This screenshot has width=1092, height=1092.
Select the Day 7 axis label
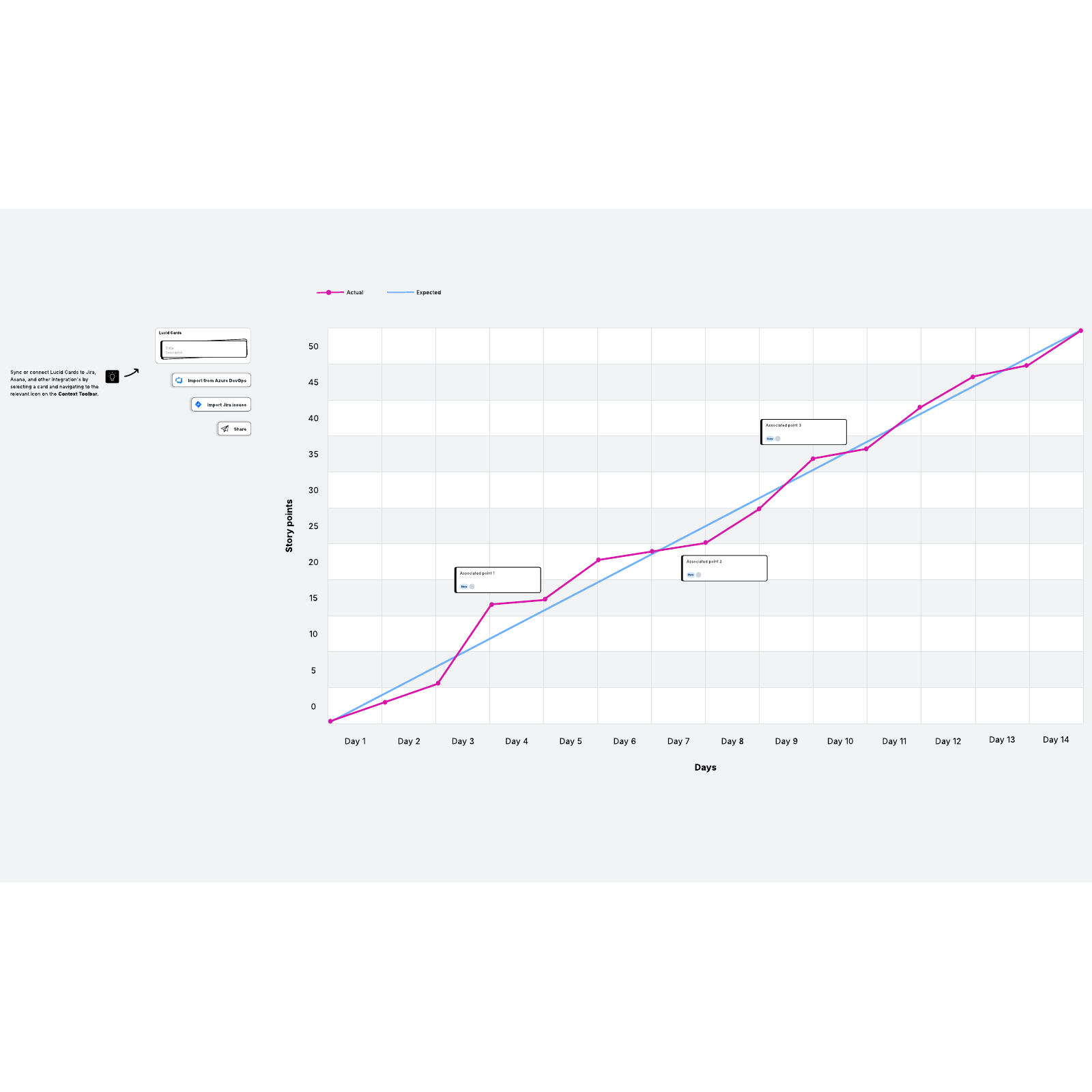pos(678,741)
